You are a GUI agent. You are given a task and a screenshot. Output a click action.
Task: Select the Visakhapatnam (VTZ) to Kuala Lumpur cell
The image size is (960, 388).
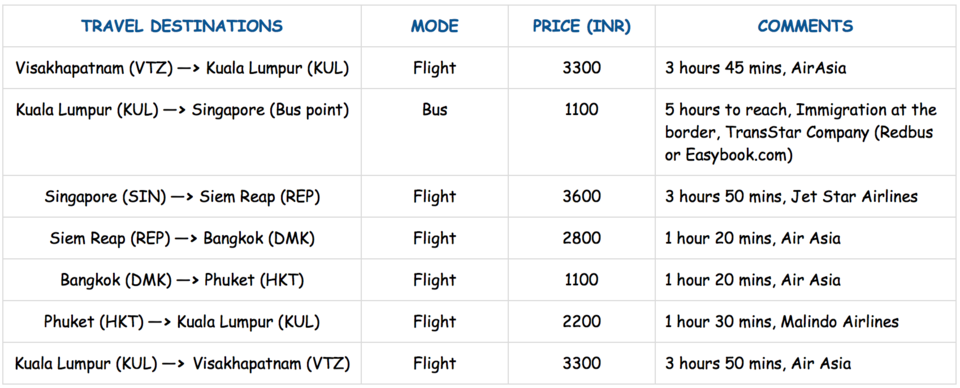tap(182, 67)
